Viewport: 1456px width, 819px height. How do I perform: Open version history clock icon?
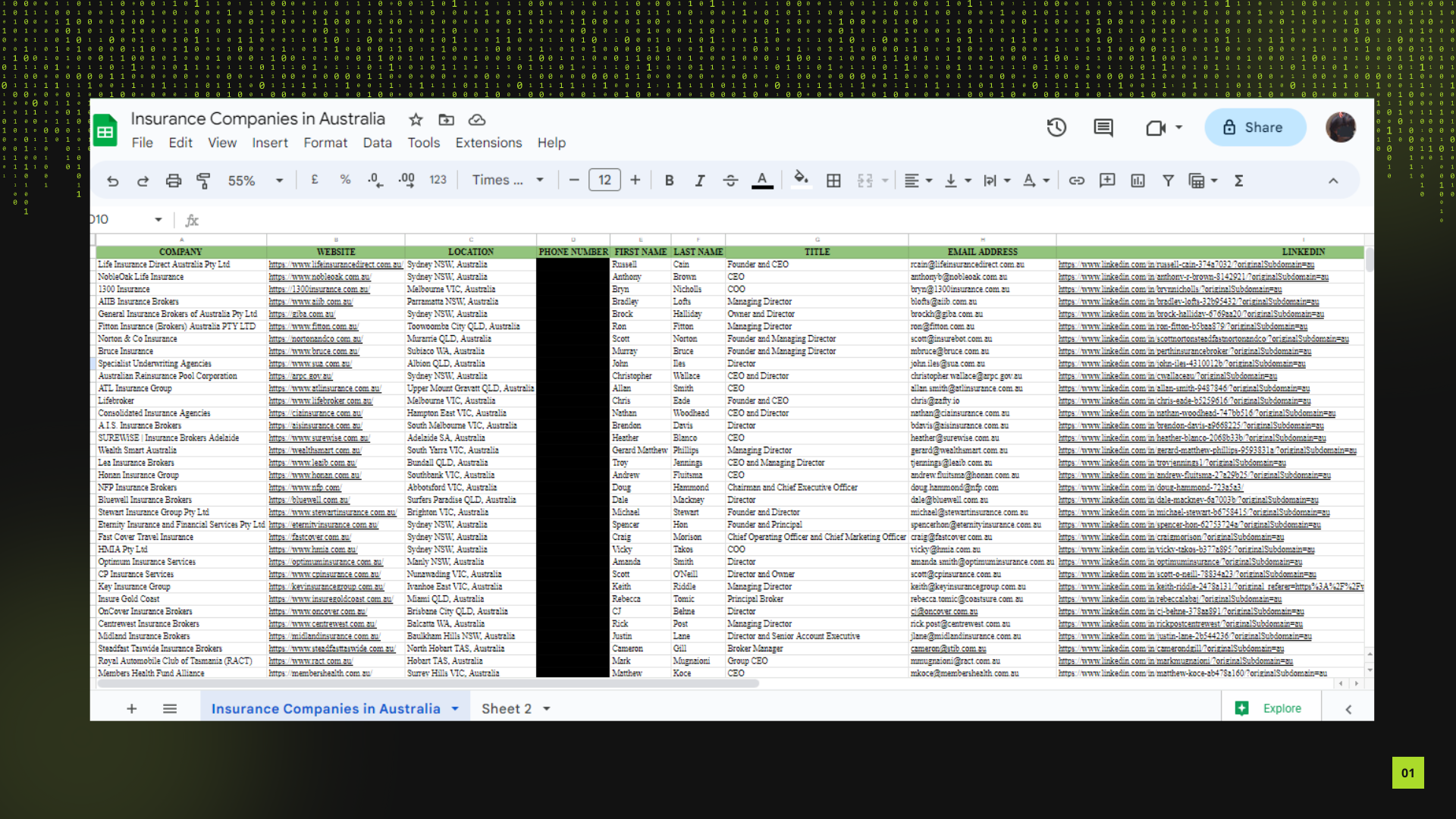coord(1056,127)
